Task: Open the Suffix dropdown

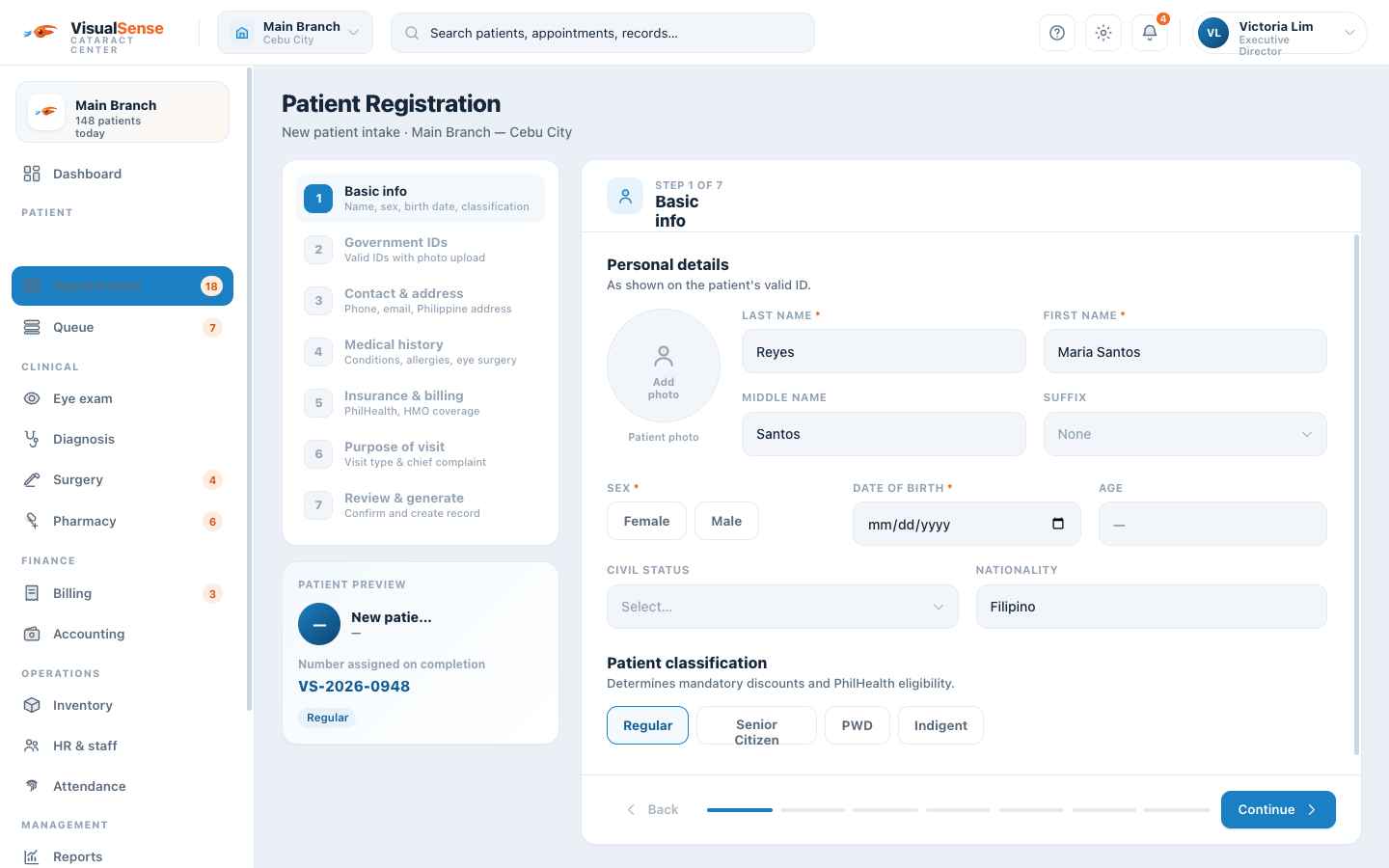Action: point(1185,434)
